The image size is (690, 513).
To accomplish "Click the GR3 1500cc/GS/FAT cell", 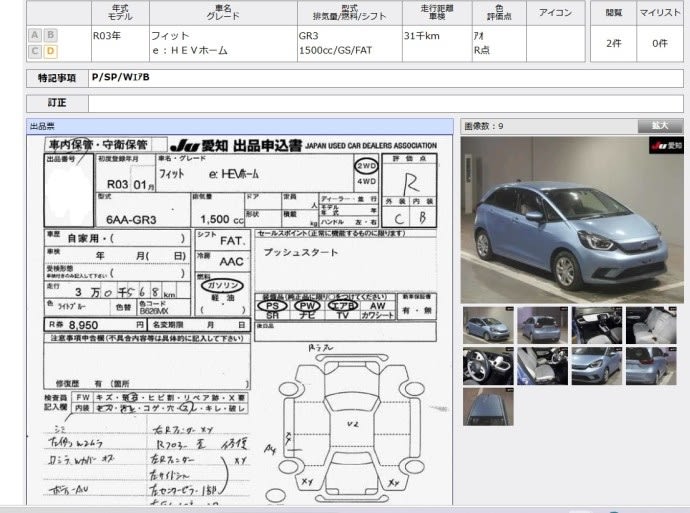I will (349, 43).
